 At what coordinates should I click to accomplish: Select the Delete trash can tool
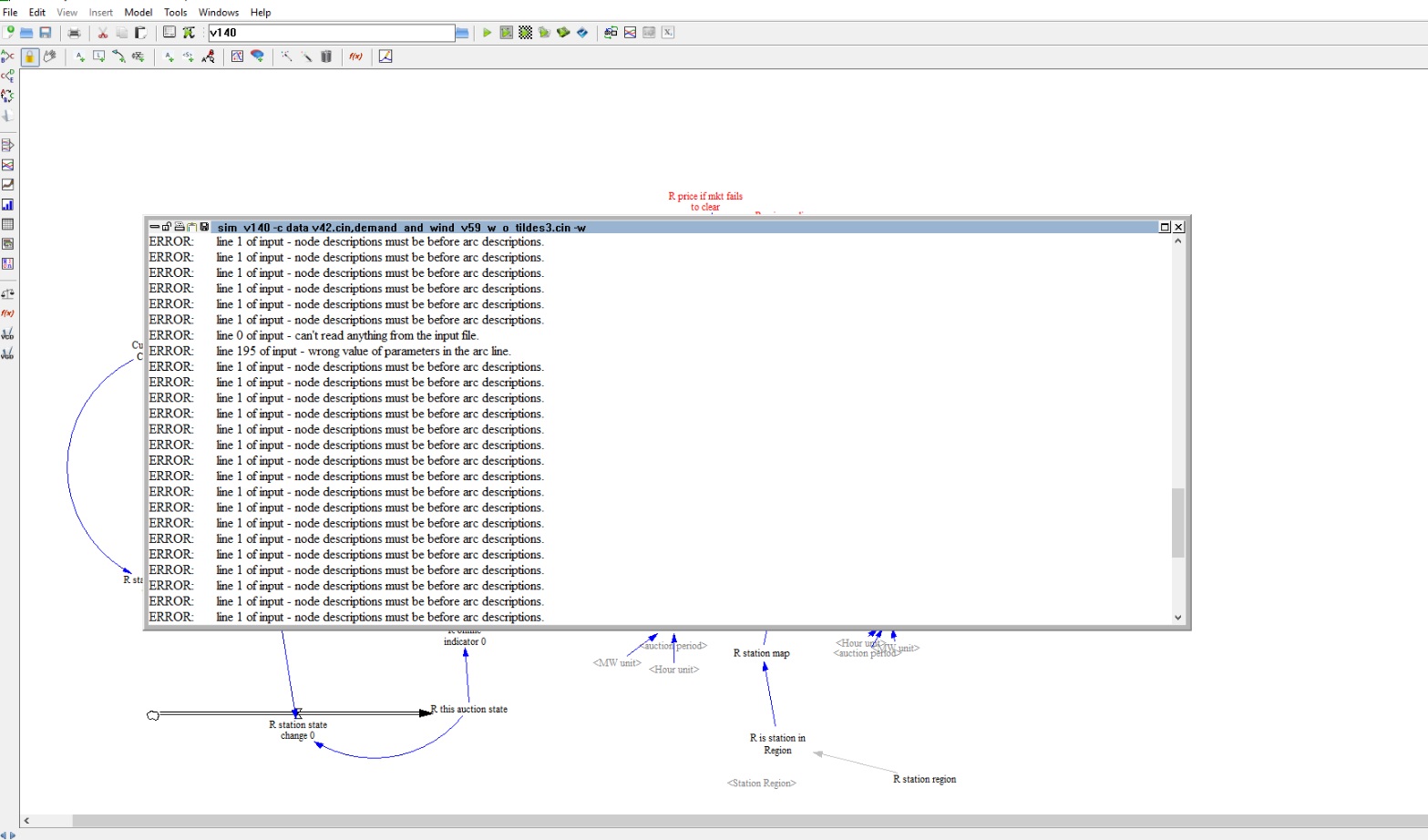pos(326,56)
